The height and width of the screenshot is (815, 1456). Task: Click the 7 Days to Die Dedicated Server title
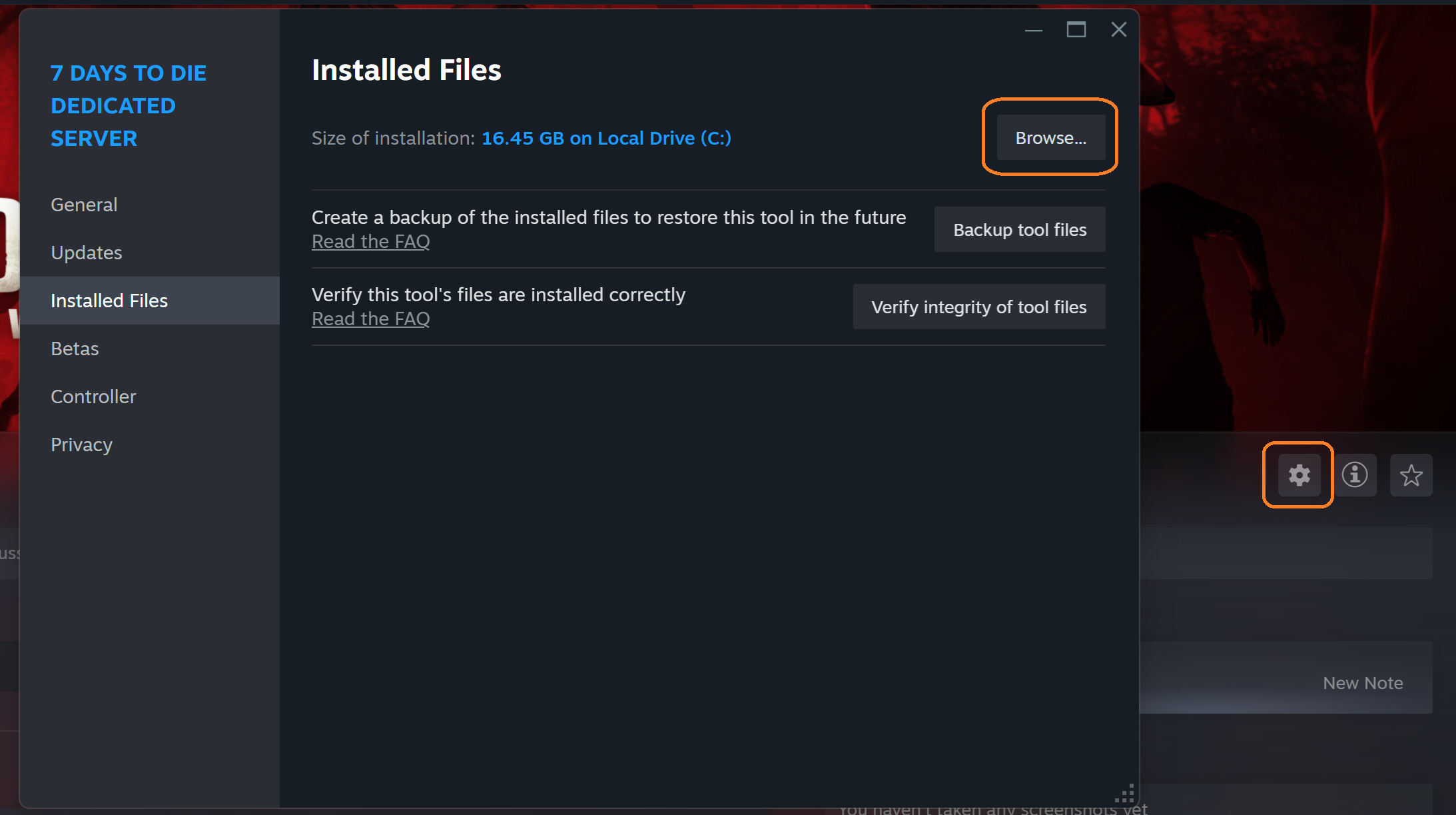tap(129, 105)
